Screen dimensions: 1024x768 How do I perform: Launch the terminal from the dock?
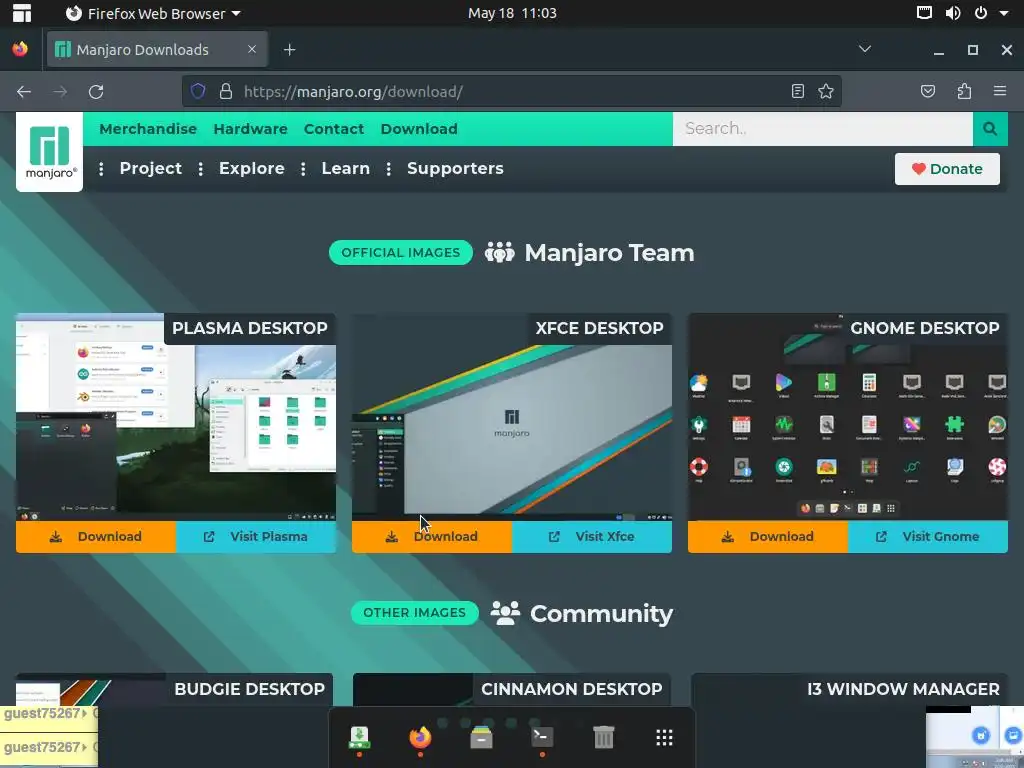click(x=542, y=737)
